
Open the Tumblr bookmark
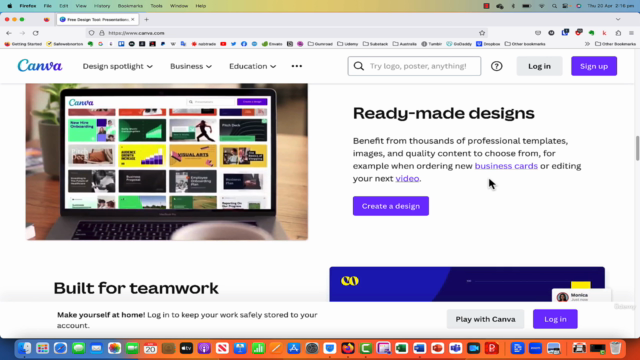(x=432, y=44)
